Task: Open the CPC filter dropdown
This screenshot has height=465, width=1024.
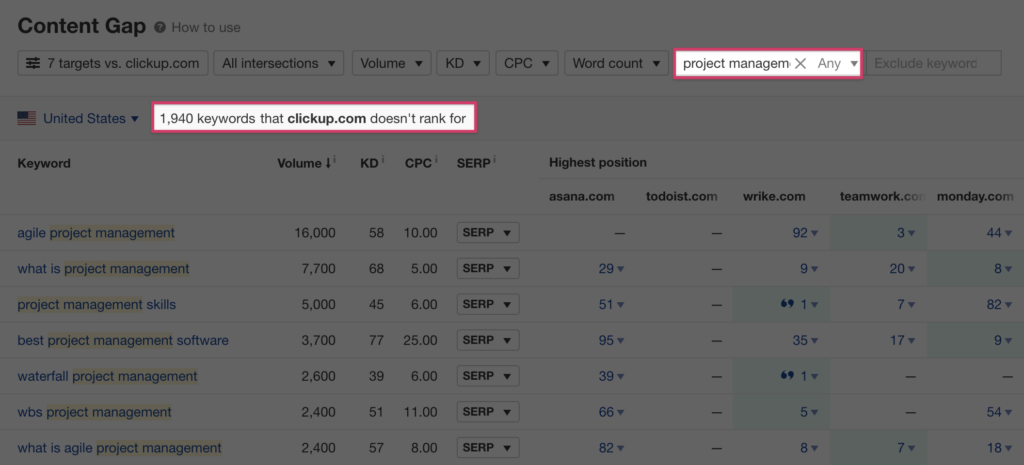Action: [x=527, y=63]
